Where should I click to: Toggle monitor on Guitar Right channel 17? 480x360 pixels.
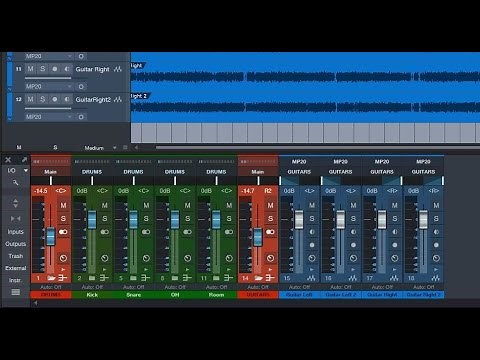click(395, 232)
